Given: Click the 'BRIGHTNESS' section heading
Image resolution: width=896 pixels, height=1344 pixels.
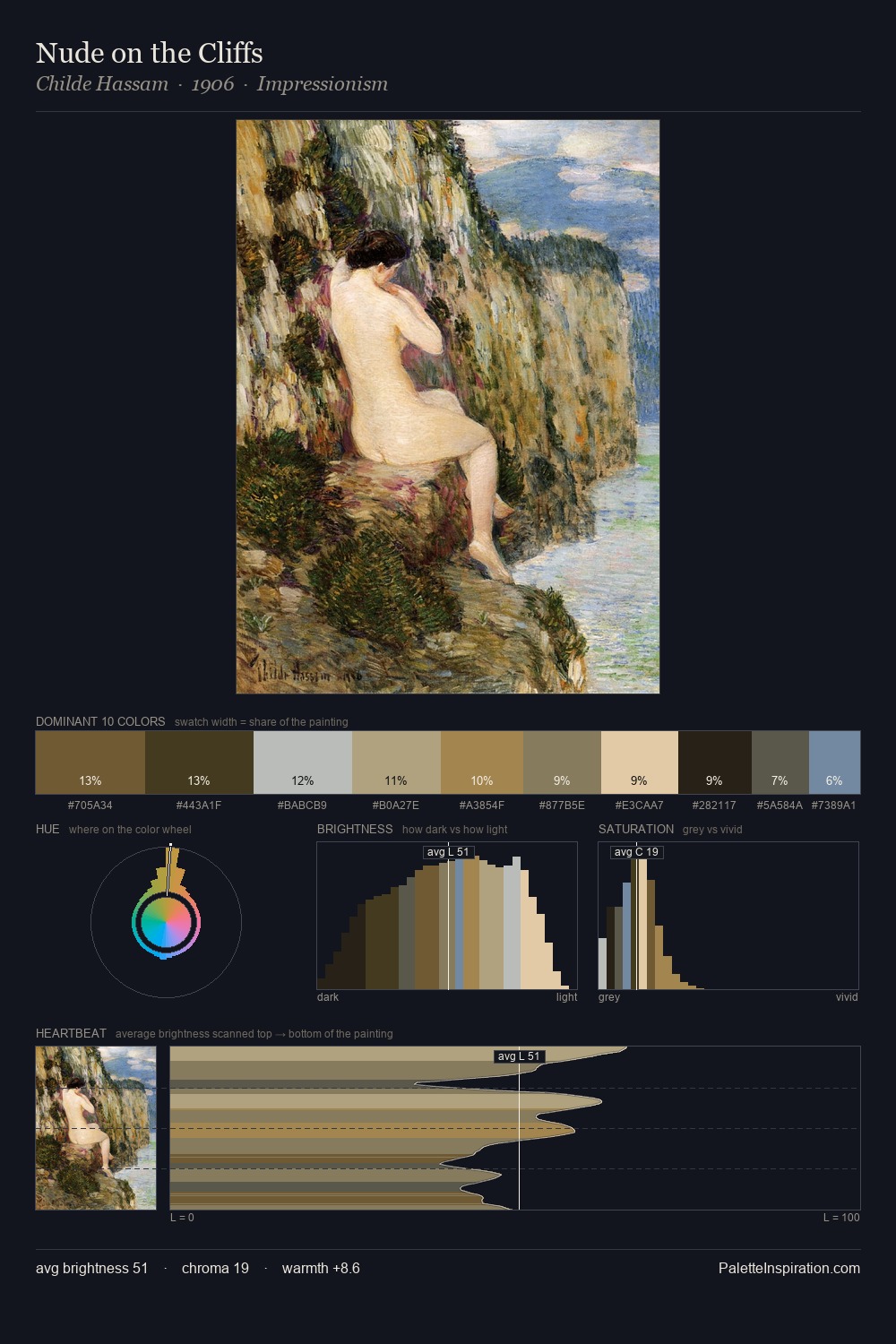Looking at the screenshot, I should (355, 829).
